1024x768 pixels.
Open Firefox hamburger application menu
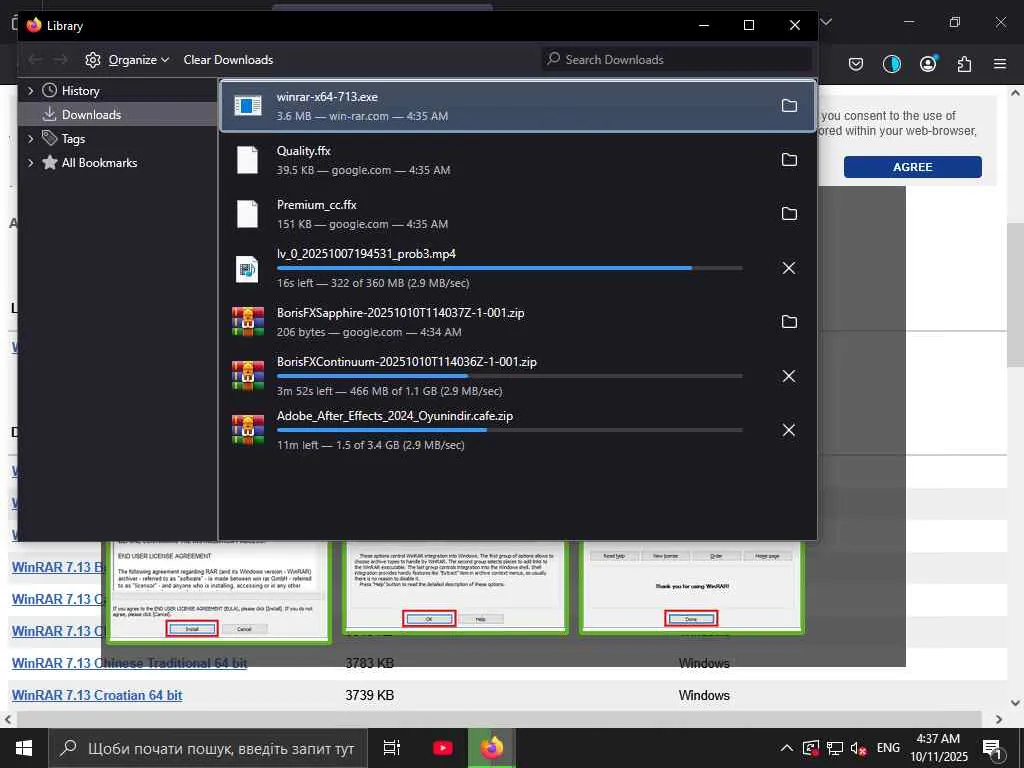click(1000, 64)
